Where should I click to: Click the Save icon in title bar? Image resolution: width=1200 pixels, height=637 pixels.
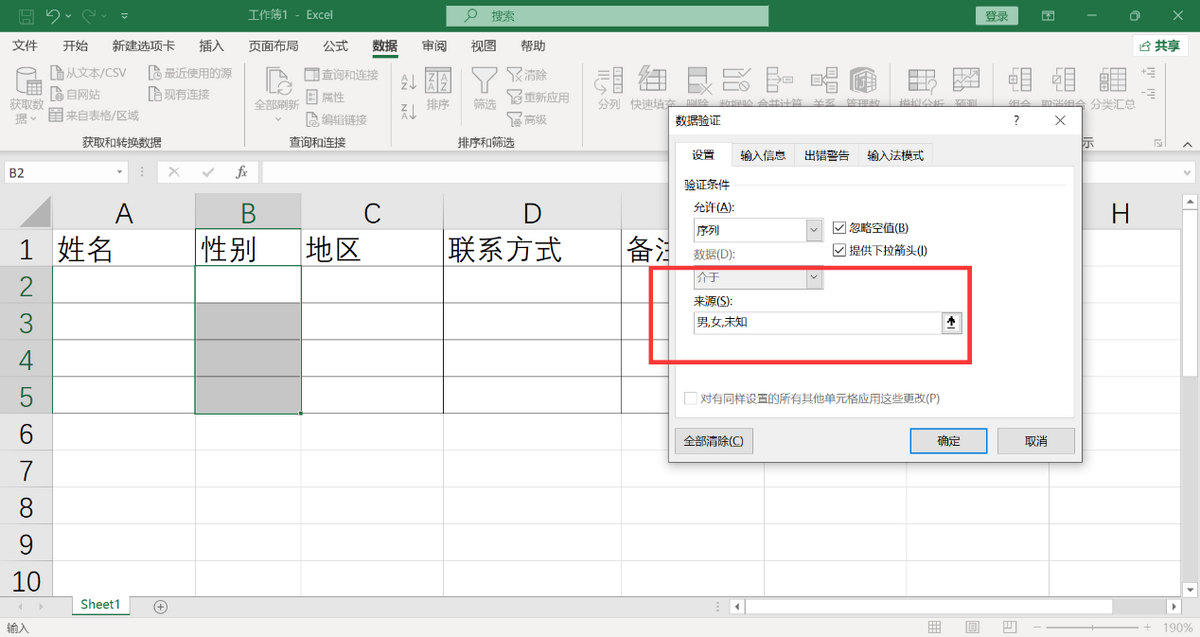(26, 16)
